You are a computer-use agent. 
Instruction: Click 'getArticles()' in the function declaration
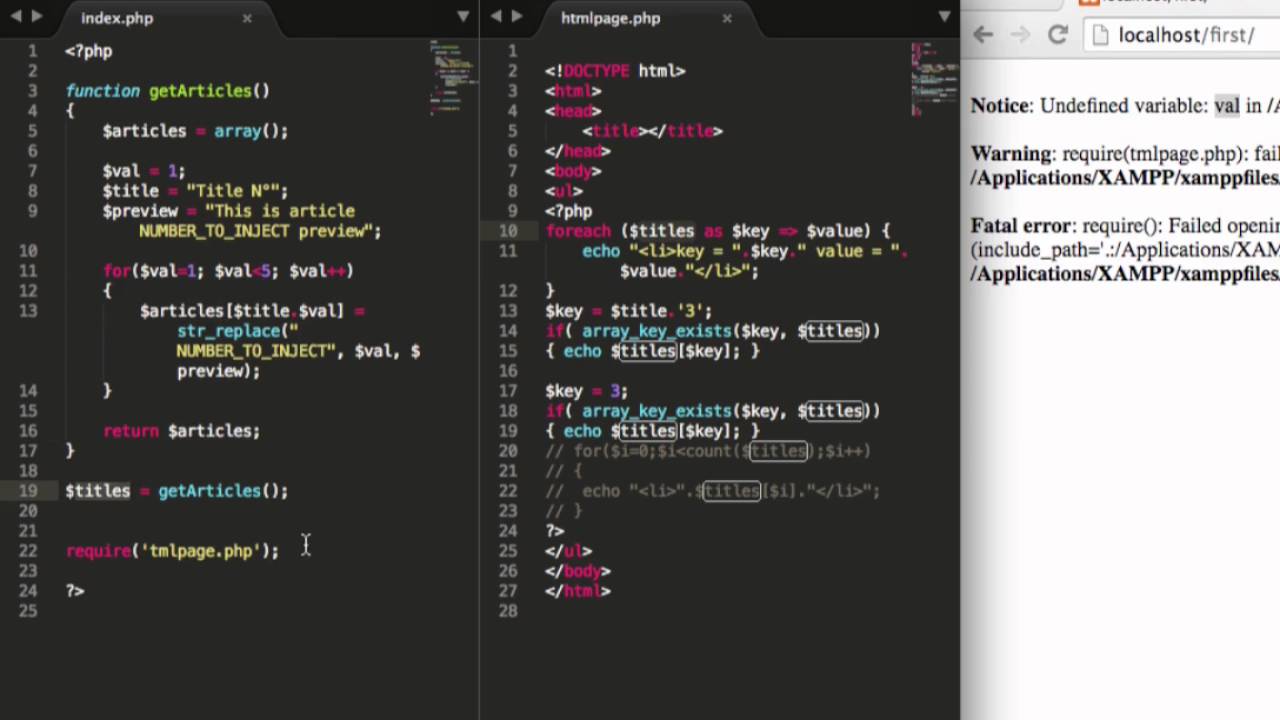[209, 91]
